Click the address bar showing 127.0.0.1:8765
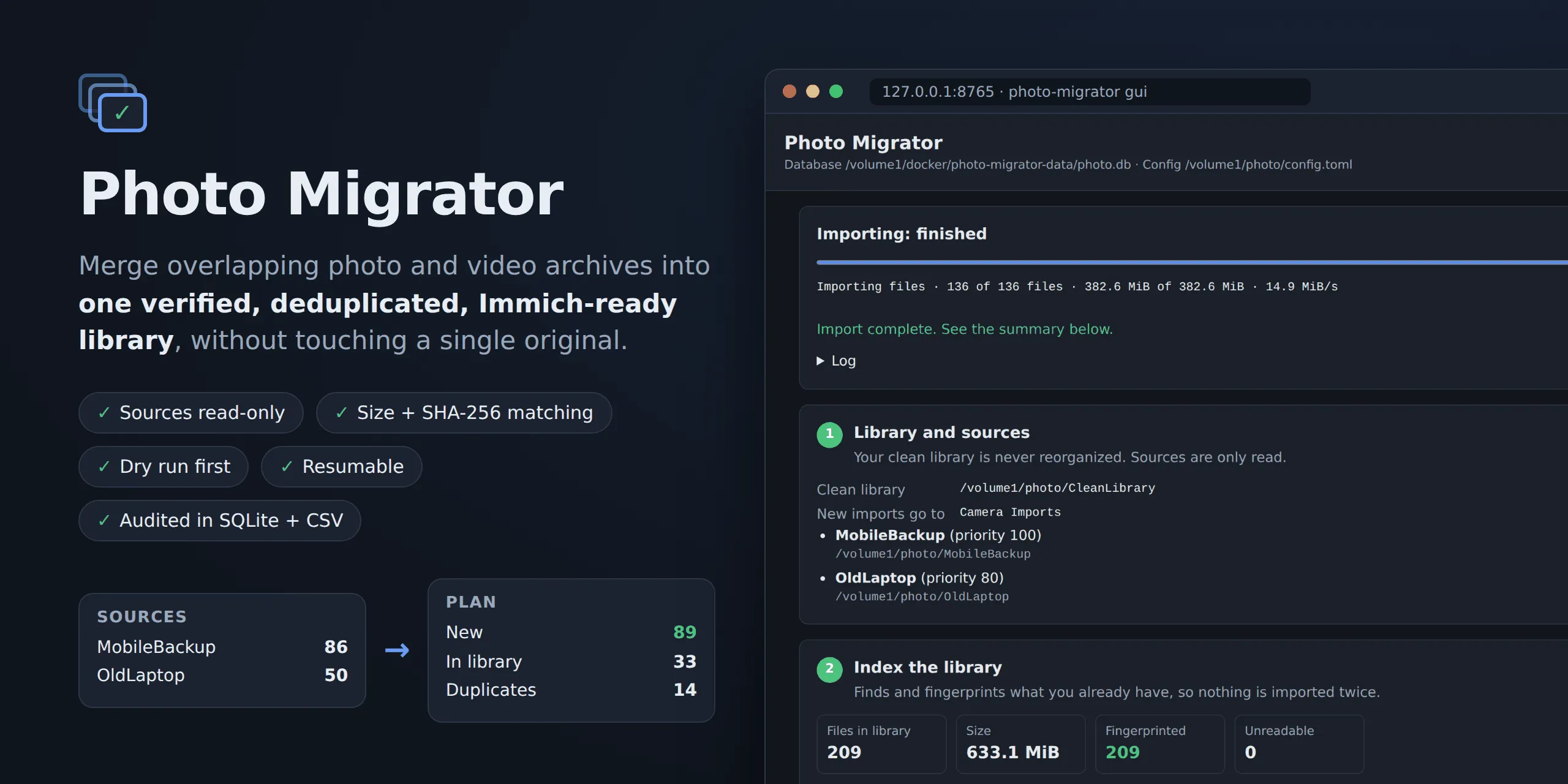The width and height of the screenshot is (1568, 784). [x=1090, y=92]
